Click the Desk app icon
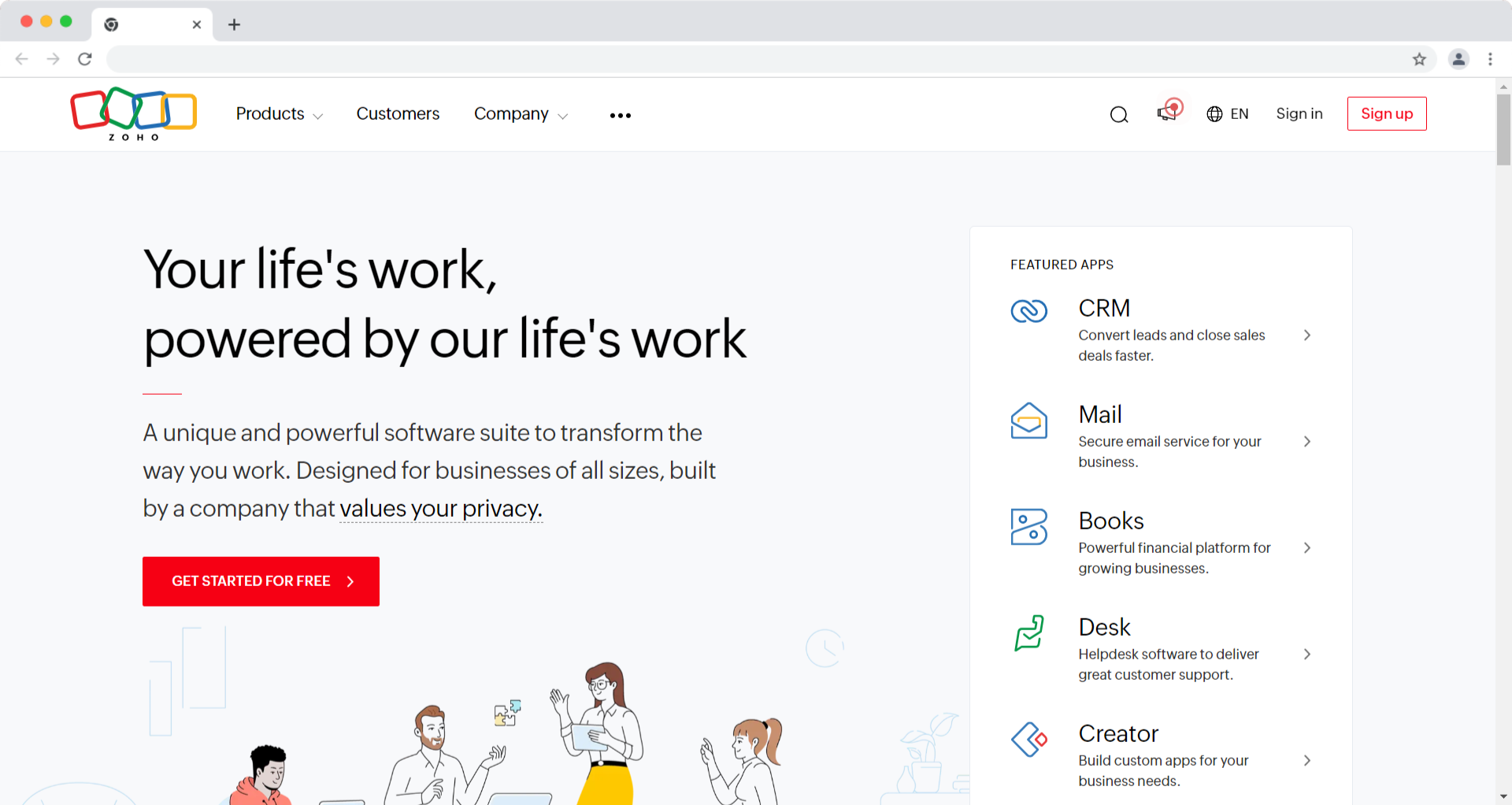Screen dimensions: 1512x805 pos(1029,633)
